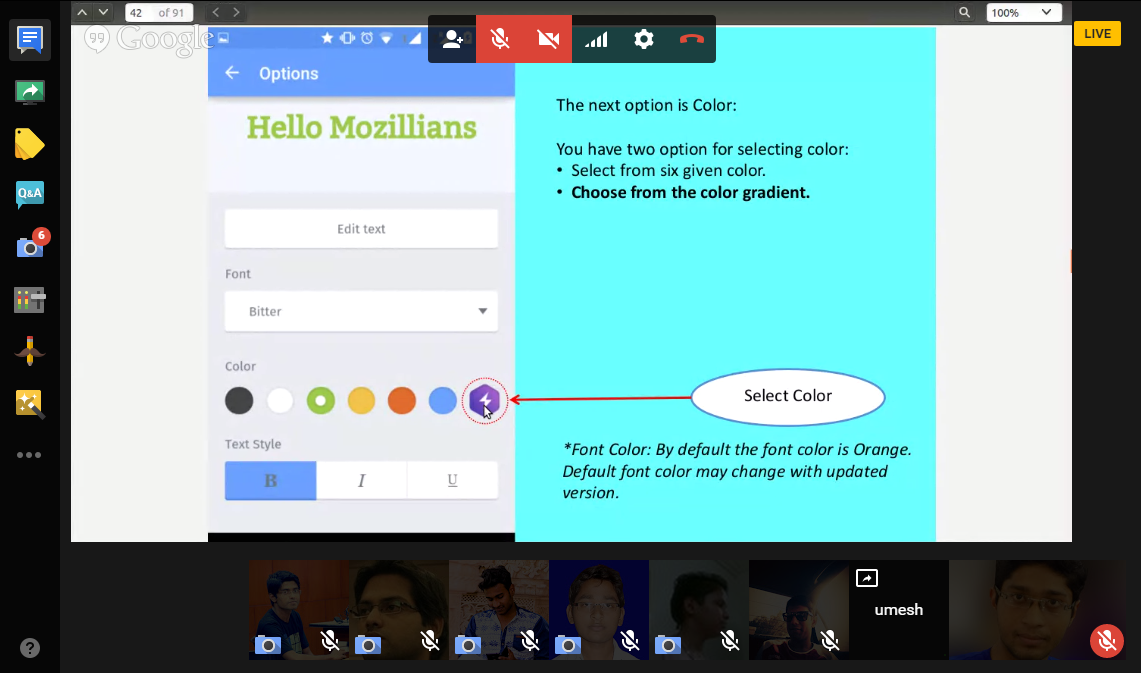Image resolution: width=1141 pixels, height=673 pixels.
Task: Open the help question mark icon
Action: click(x=30, y=648)
